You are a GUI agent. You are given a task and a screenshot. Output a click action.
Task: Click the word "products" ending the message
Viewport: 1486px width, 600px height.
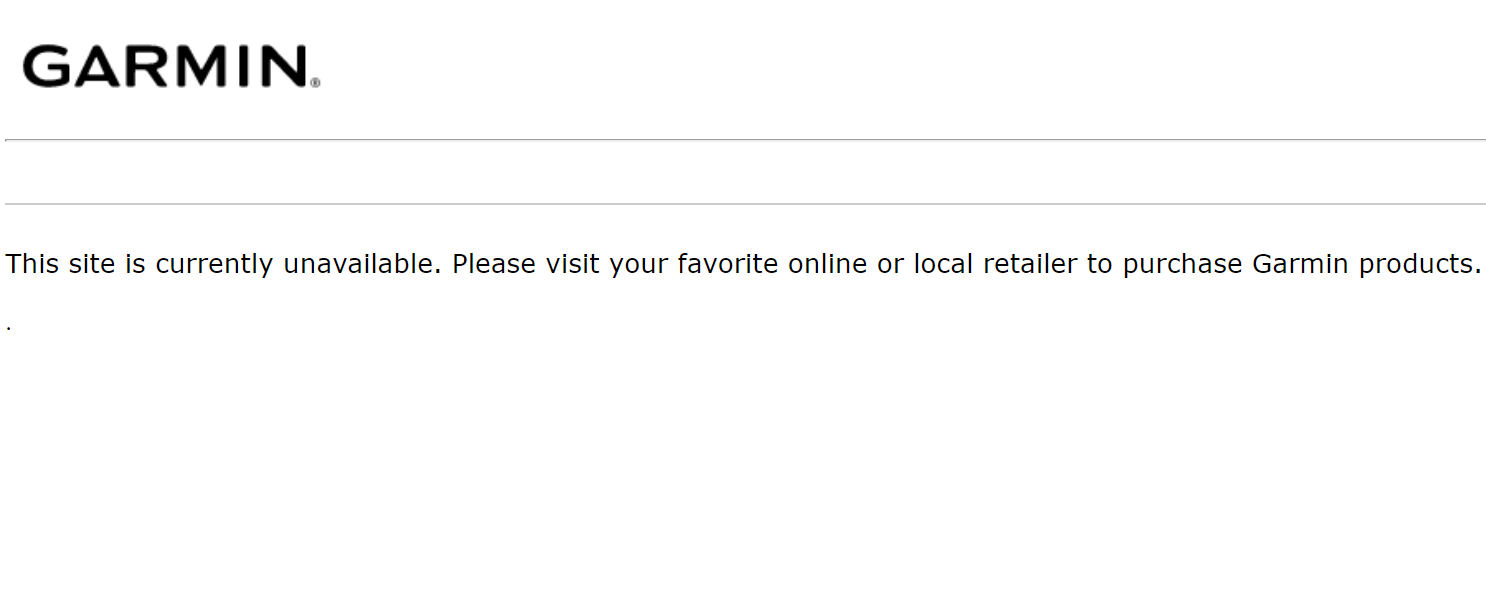[1415, 265]
